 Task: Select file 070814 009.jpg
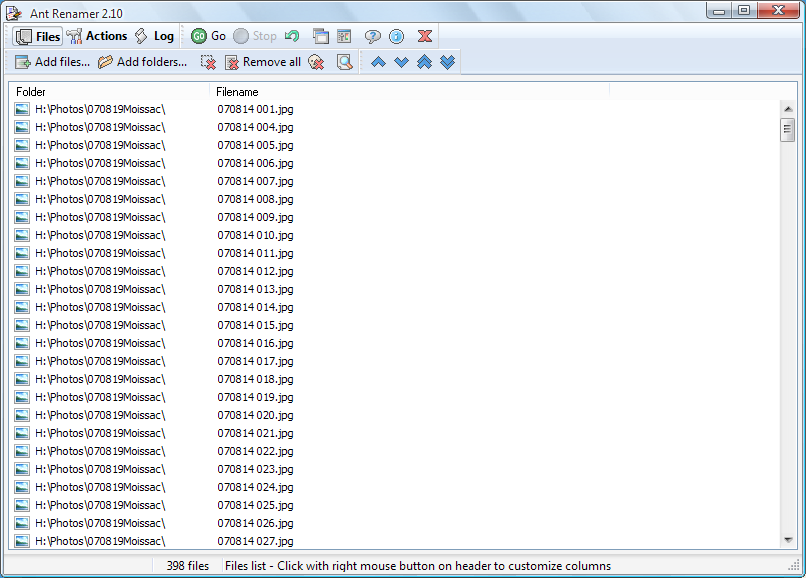(x=255, y=217)
